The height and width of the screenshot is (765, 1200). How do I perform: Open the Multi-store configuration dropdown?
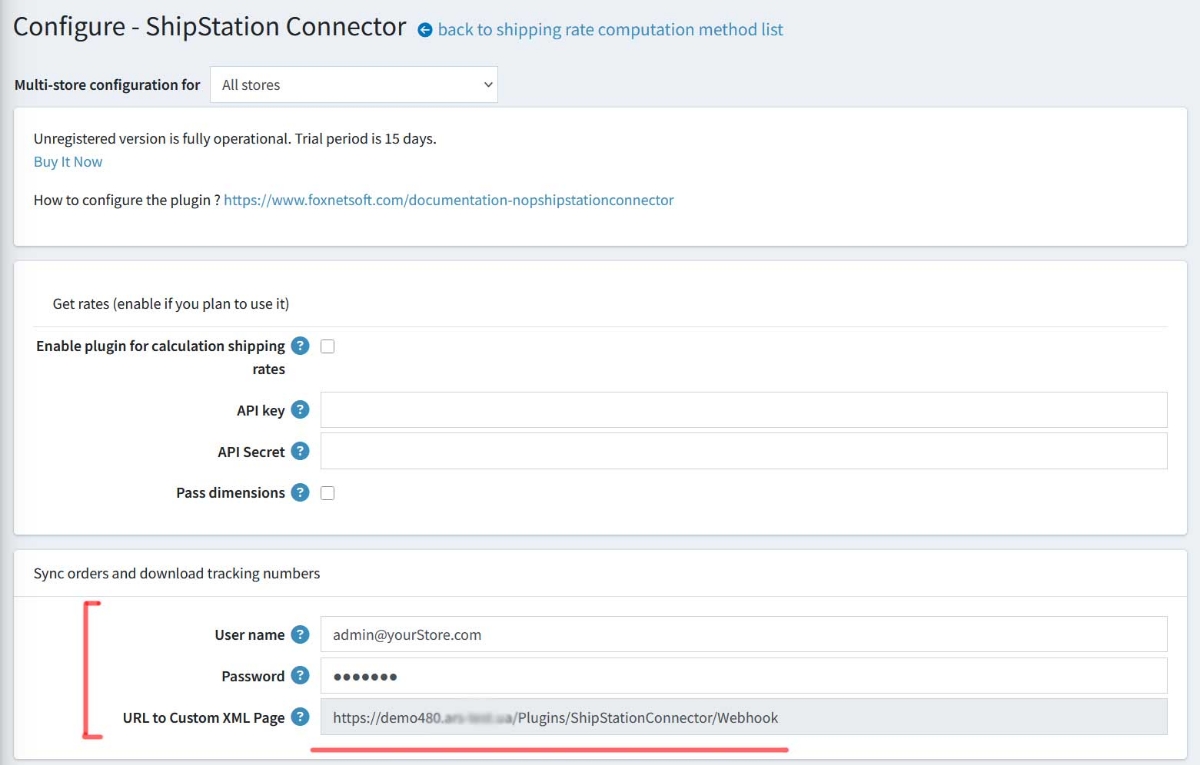tap(354, 85)
